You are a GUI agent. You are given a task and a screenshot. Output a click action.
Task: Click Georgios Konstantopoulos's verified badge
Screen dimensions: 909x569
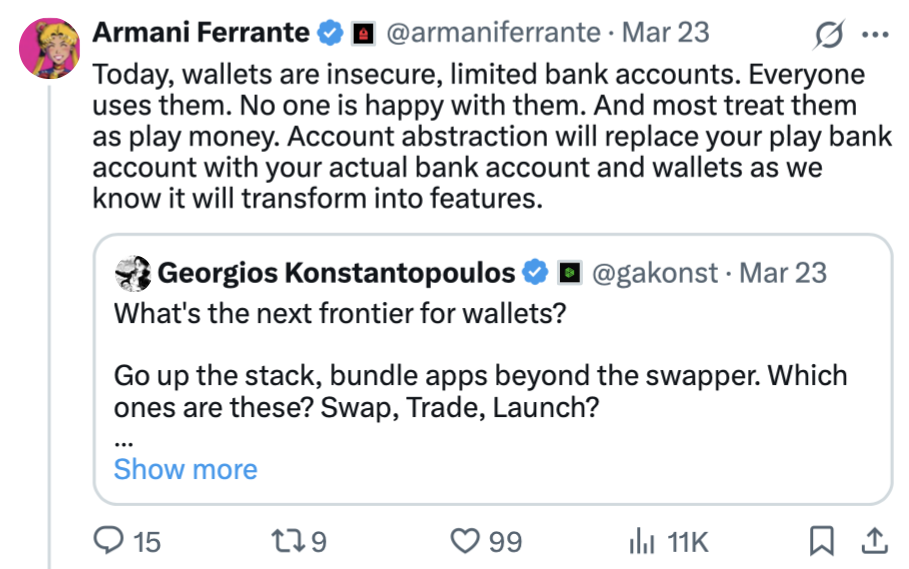point(537,272)
